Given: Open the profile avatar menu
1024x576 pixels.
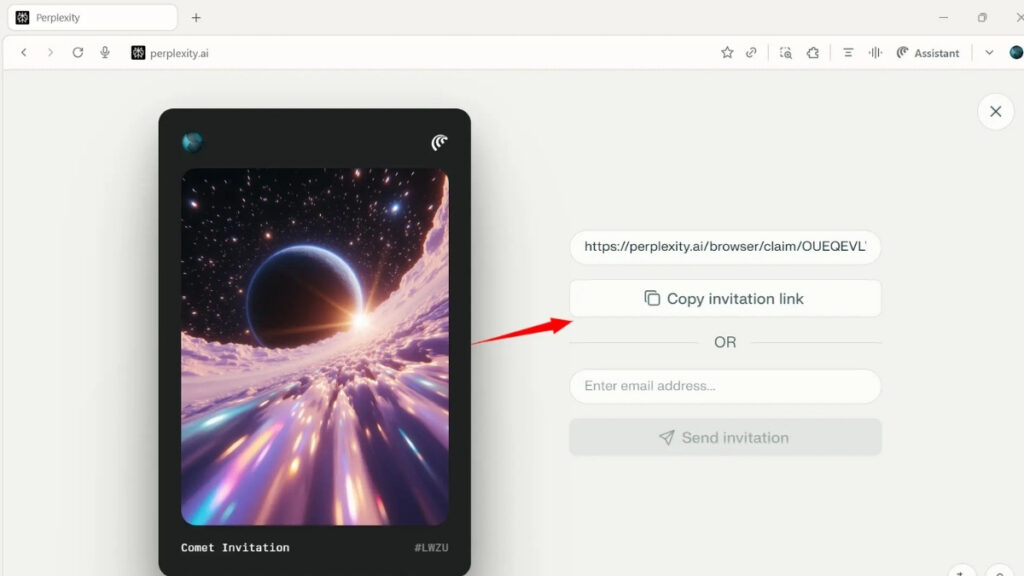Looking at the screenshot, I should (1015, 53).
